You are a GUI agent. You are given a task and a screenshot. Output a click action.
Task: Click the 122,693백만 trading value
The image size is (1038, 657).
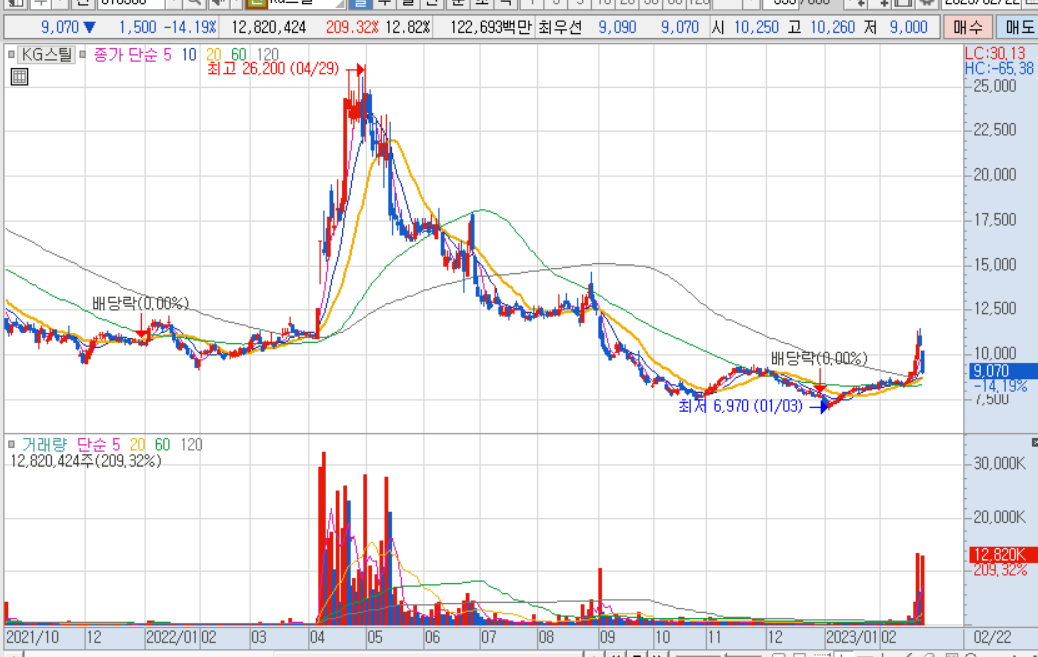491,27
